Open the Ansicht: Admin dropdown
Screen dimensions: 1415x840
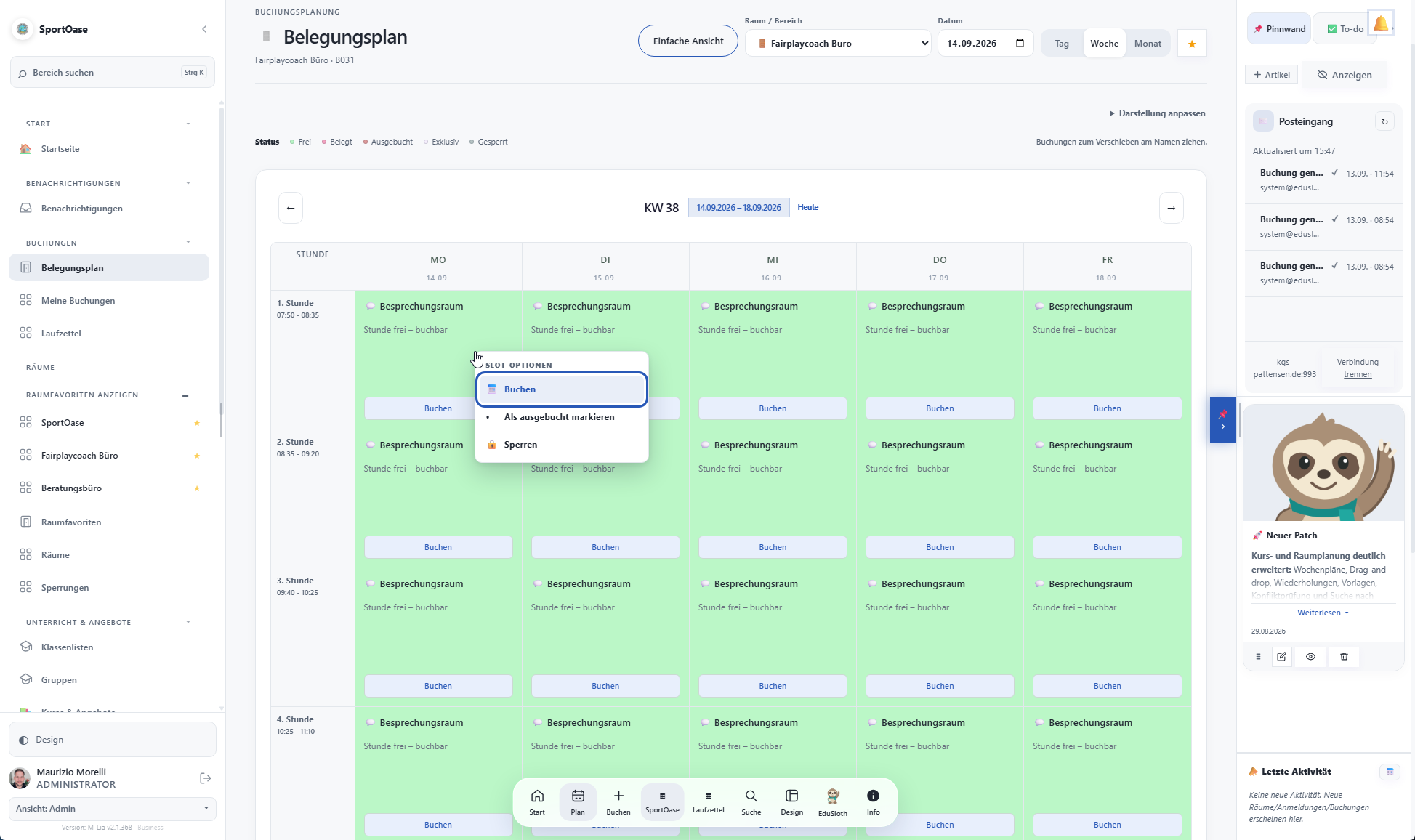point(113,809)
